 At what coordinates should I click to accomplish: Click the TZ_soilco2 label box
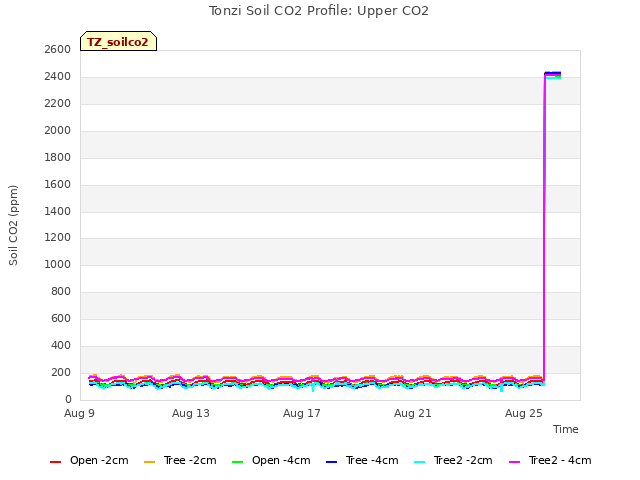point(118,41)
